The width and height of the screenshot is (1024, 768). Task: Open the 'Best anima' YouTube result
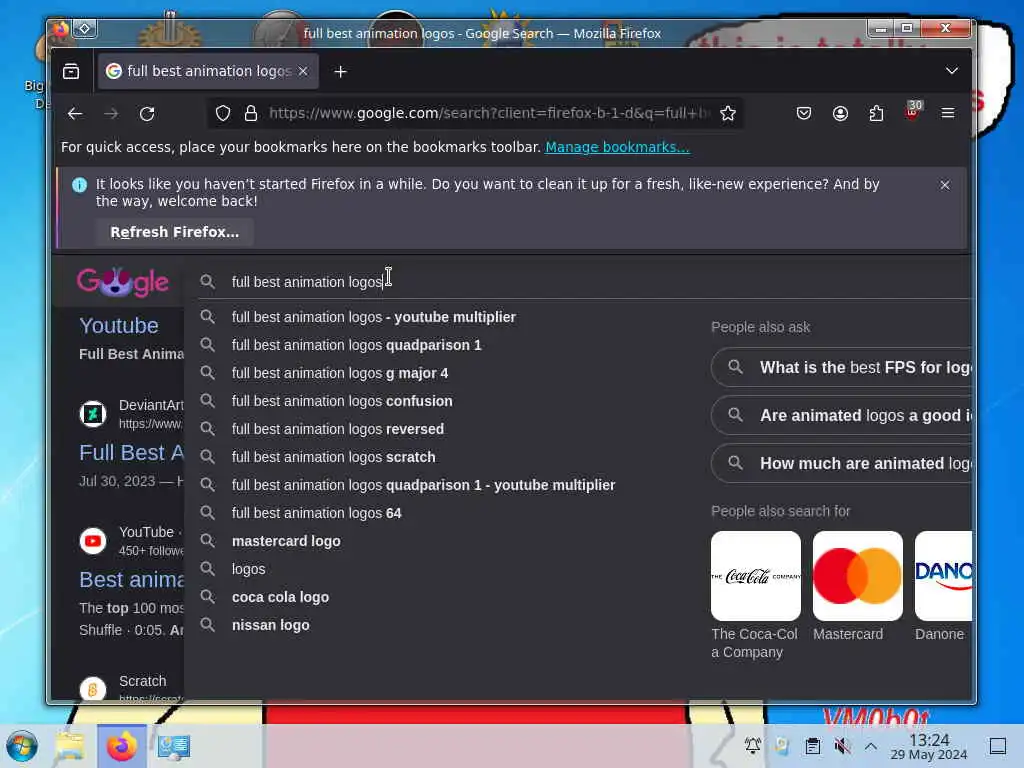pos(131,580)
